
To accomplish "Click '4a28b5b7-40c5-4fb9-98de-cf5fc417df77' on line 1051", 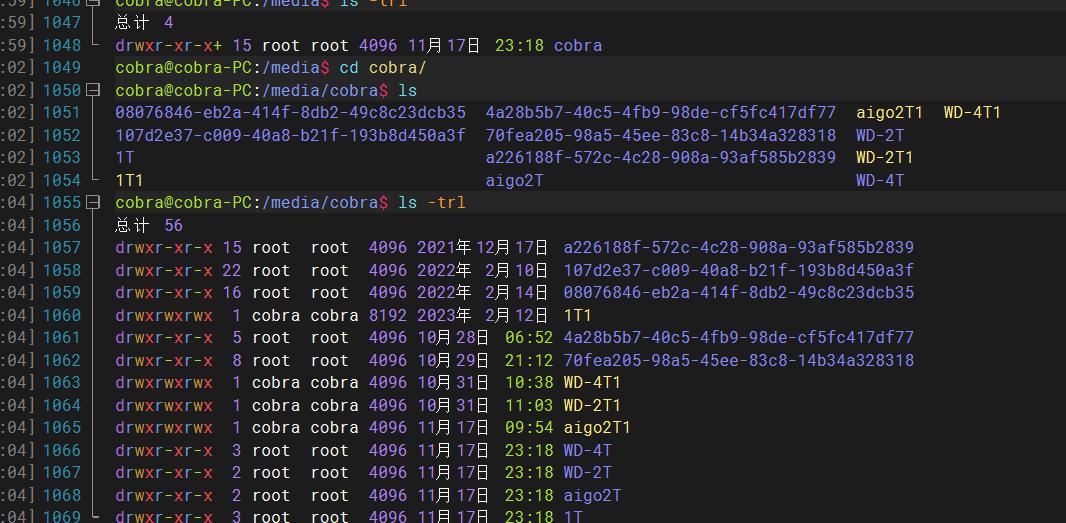I will click(x=661, y=113).
